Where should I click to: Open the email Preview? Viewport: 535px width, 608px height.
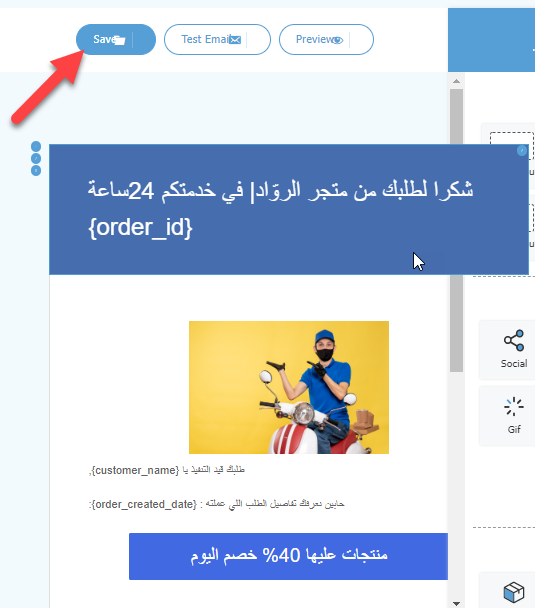pos(326,40)
